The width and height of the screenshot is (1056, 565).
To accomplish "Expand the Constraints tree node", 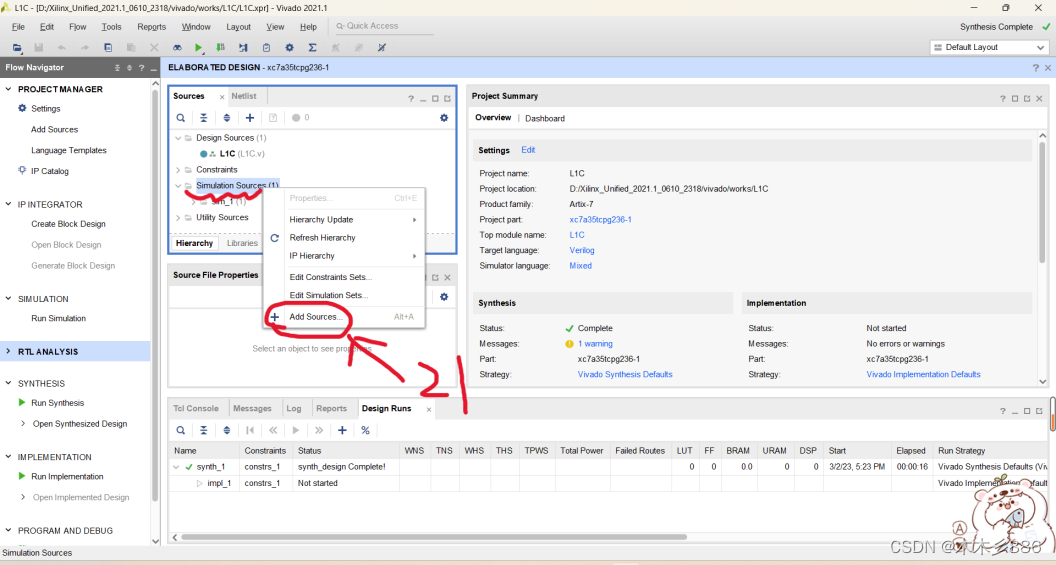I will pos(178,170).
